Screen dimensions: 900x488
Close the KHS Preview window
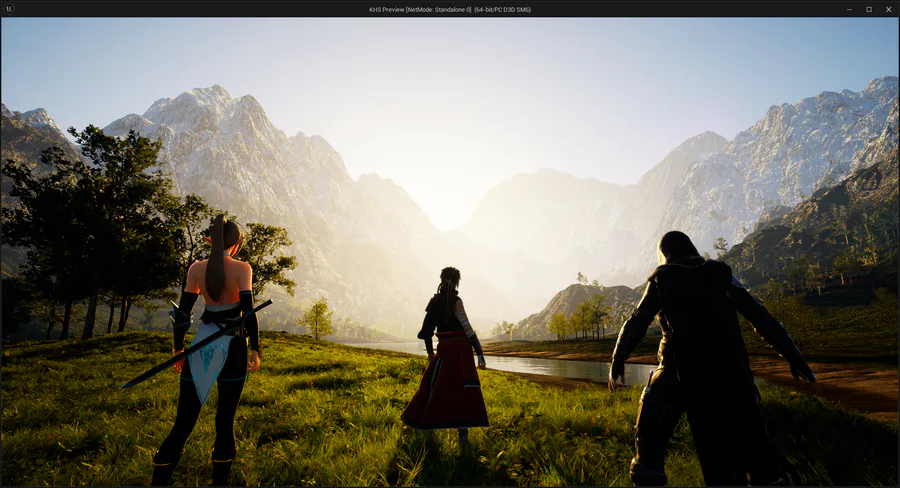(x=889, y=9)
